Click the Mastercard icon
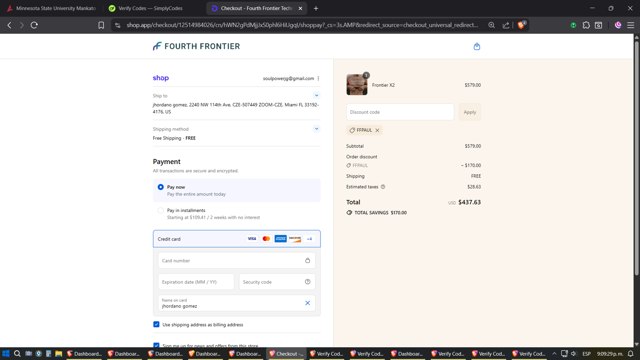Viewport: 640px width, 360px height. pyautogui.click(x=266, y=239)
